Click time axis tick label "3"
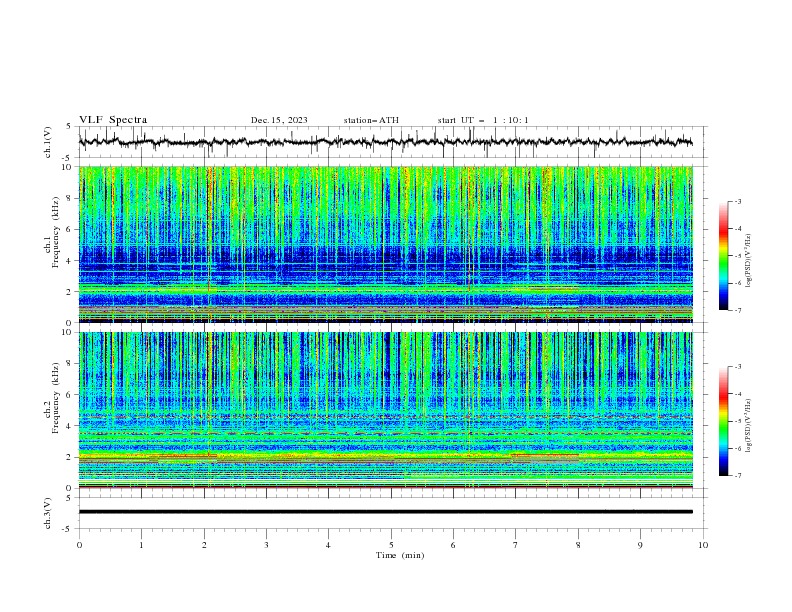The width and height of the screenshot is (792, 612). pos(266,545)
